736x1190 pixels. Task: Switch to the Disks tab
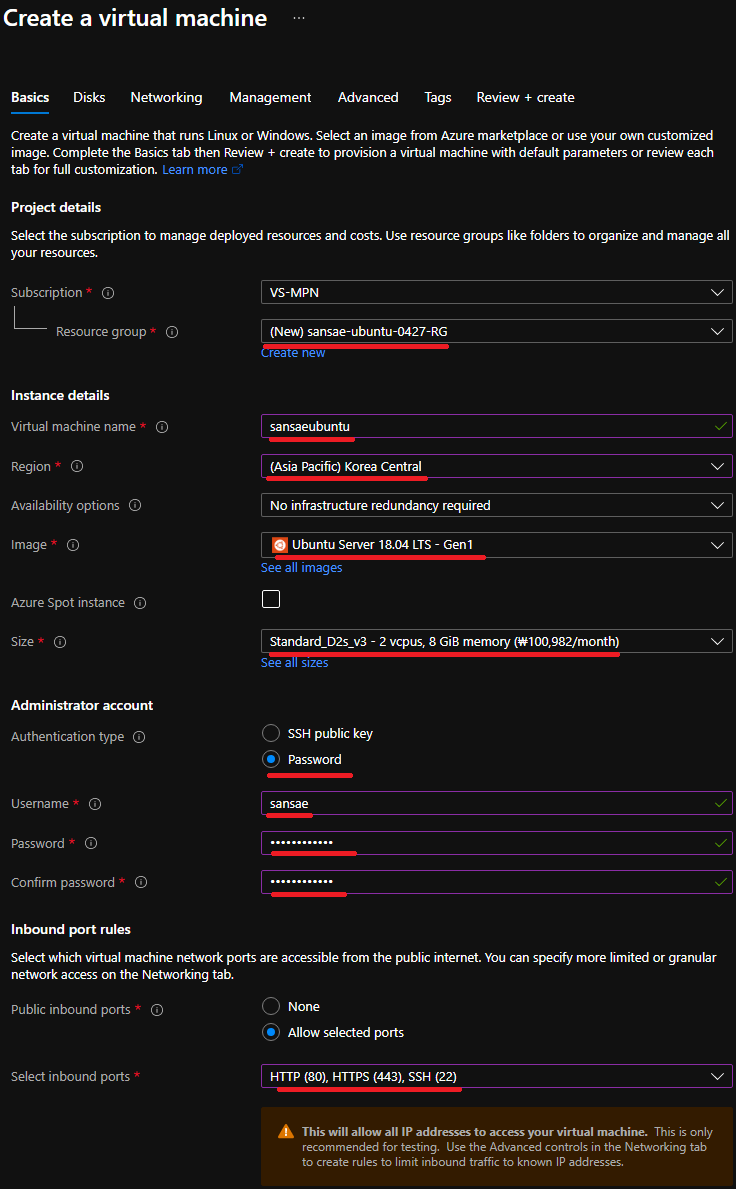89,97
